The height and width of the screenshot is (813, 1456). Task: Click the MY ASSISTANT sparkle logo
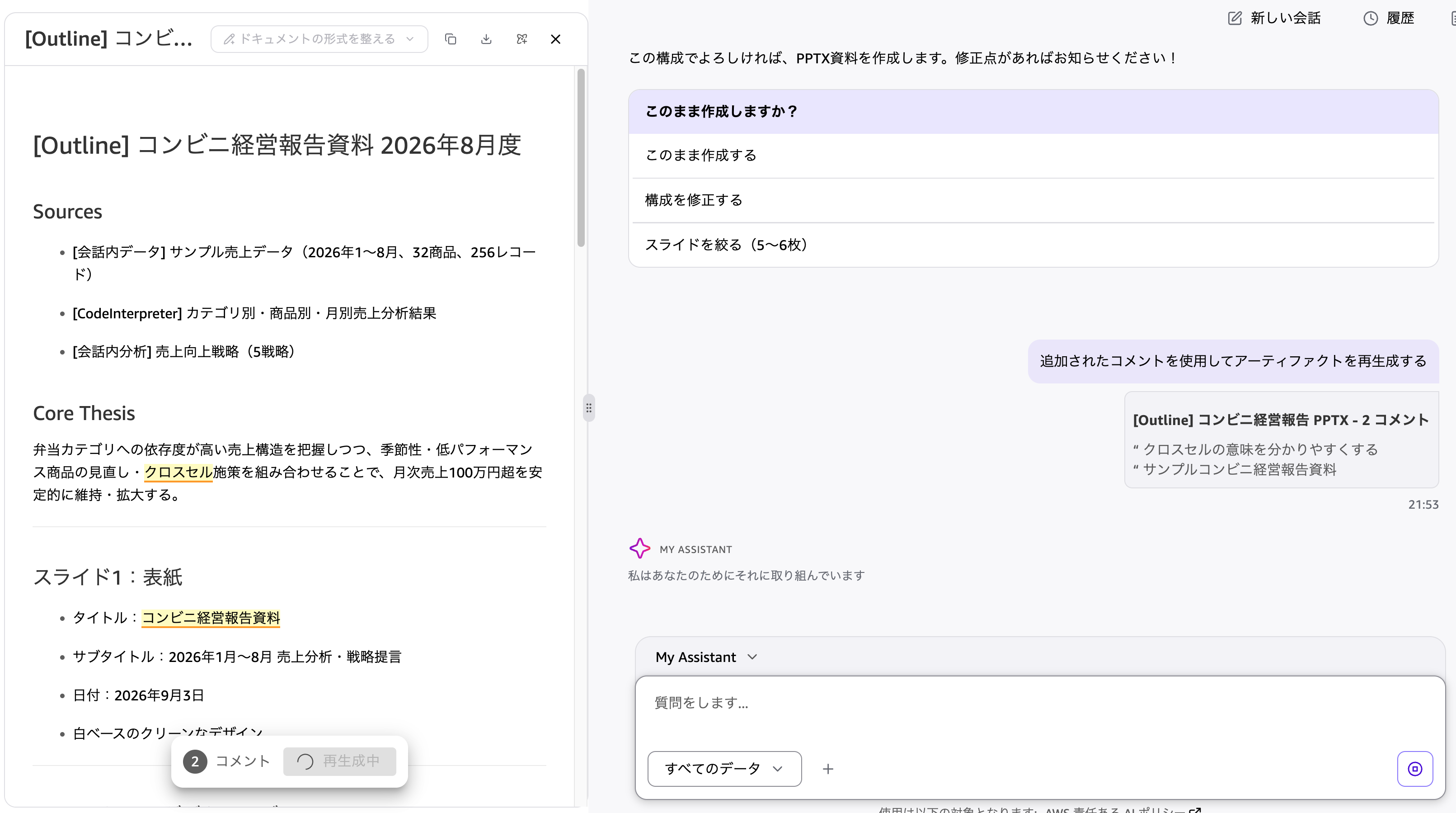point(639,548)
